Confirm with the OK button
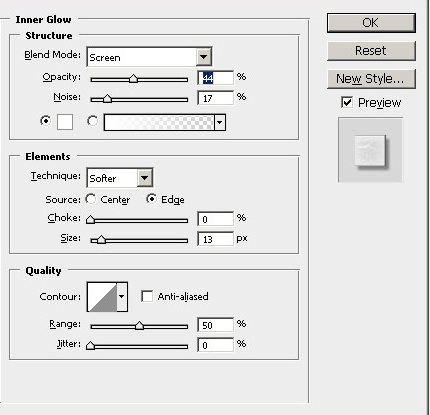Screen dimensions: 430x415 point(371,23)
